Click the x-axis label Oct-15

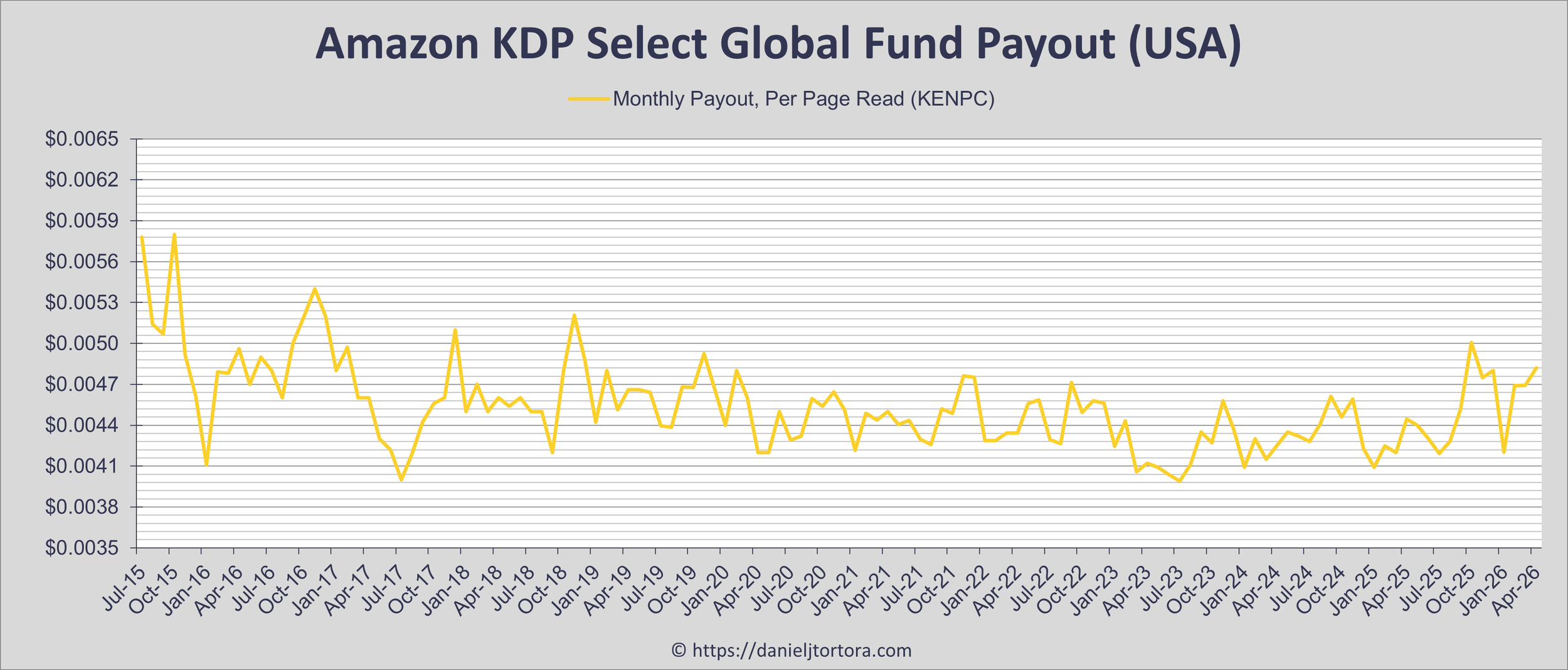154,590
